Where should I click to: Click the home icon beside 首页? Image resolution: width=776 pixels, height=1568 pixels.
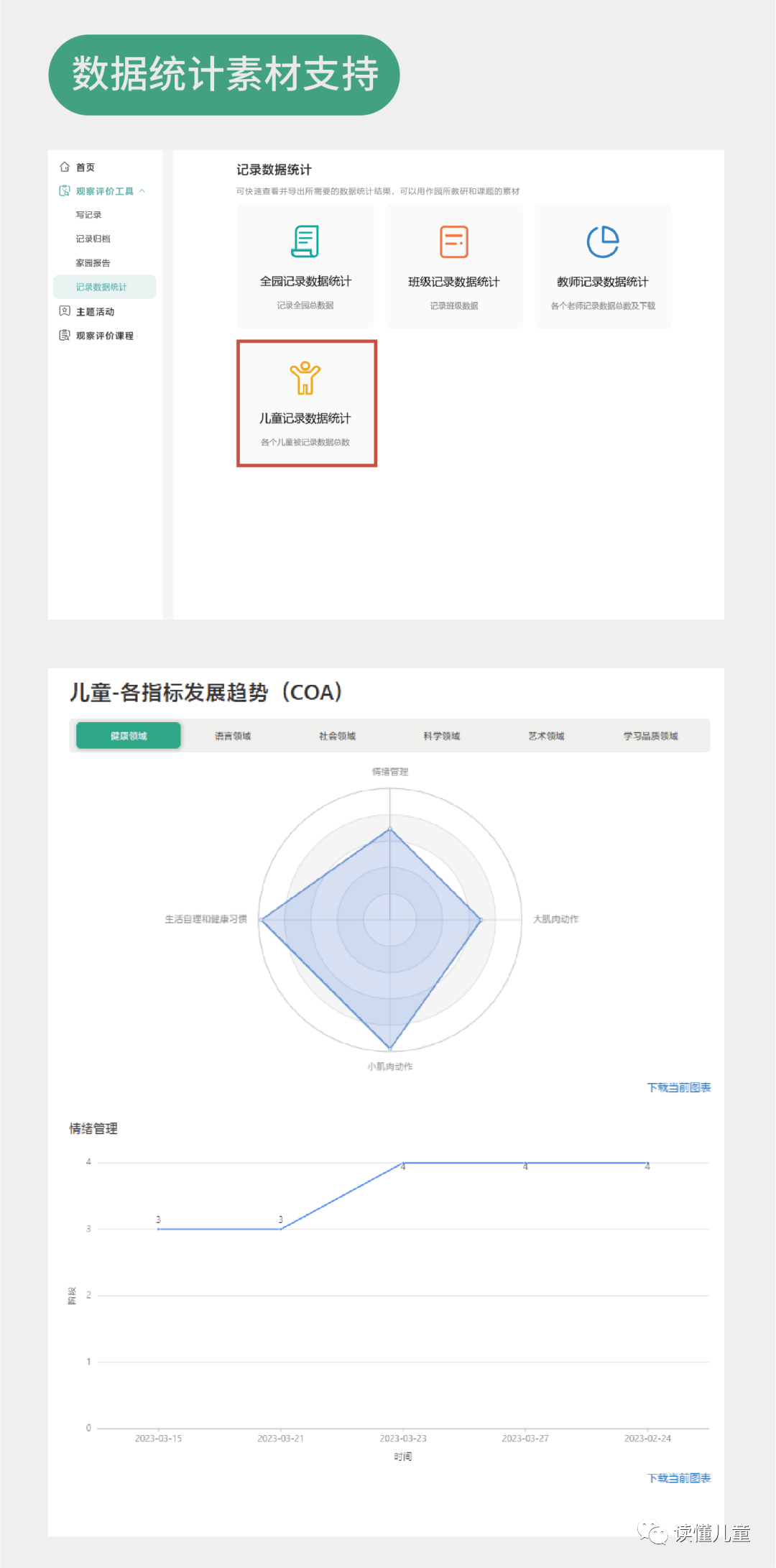[65, 167]
